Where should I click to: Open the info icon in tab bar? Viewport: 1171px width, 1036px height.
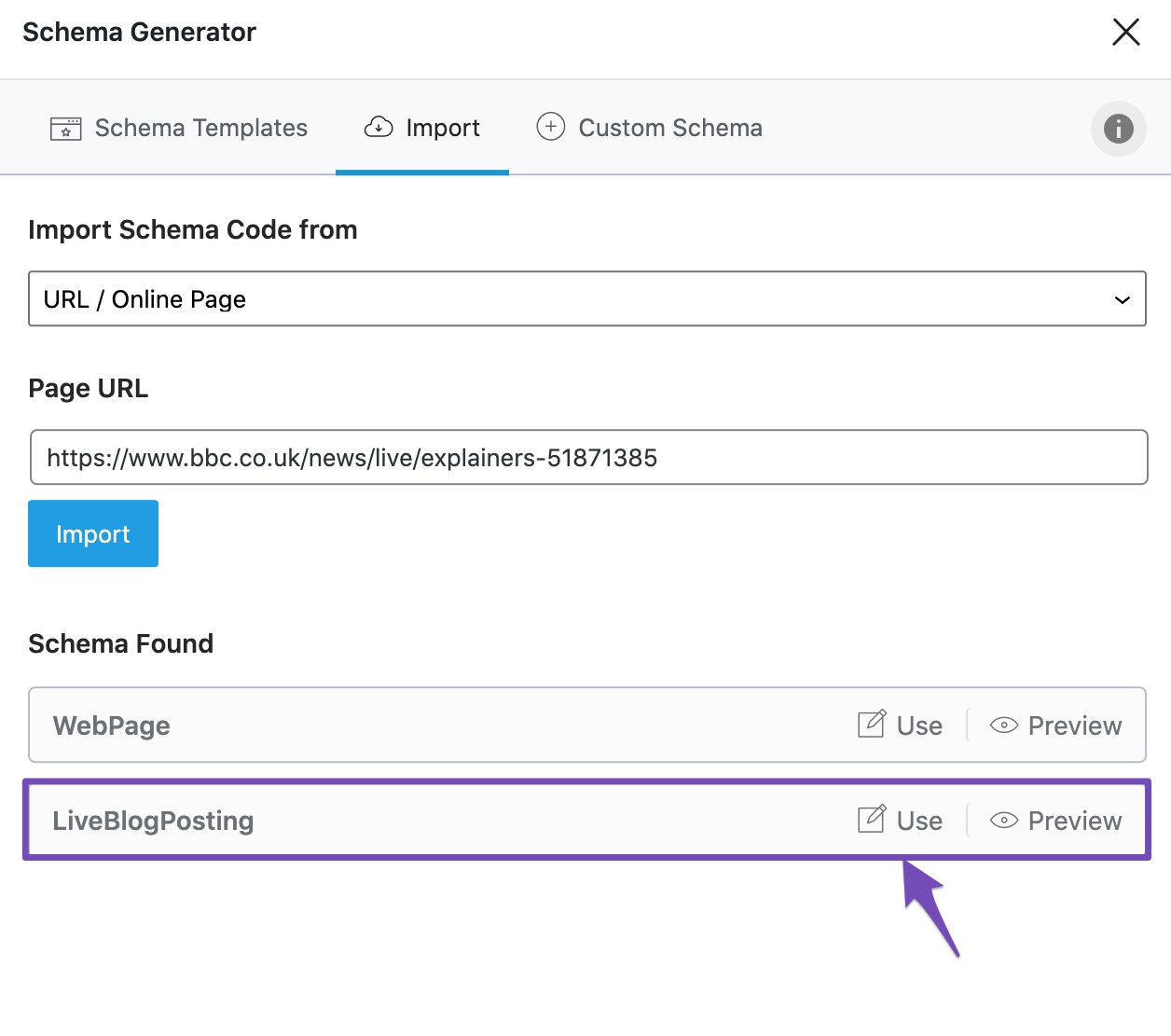(x=1118, y=129)
